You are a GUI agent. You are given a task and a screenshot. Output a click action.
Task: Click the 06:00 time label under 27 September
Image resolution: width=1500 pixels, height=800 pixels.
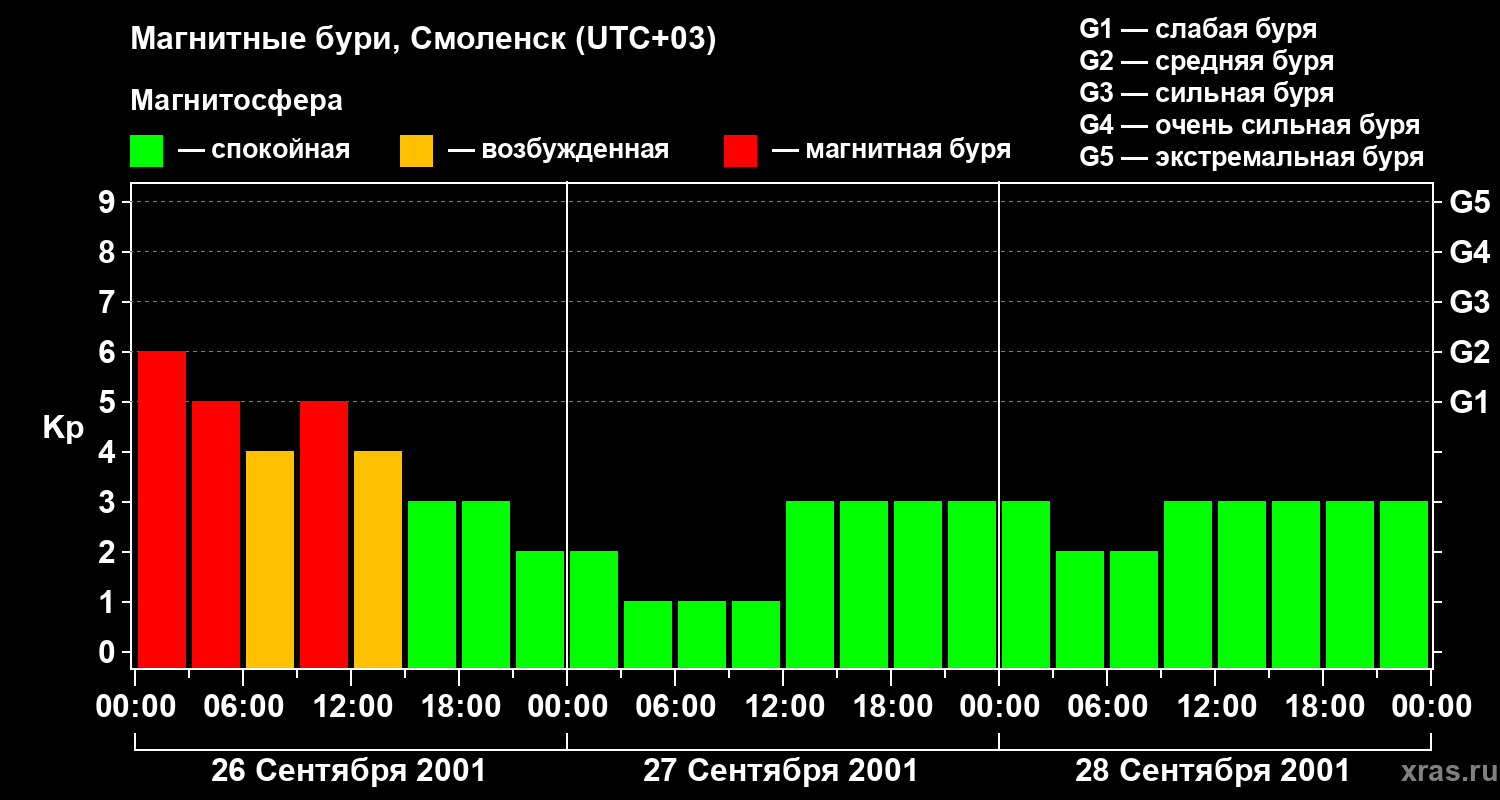[675, 707]
